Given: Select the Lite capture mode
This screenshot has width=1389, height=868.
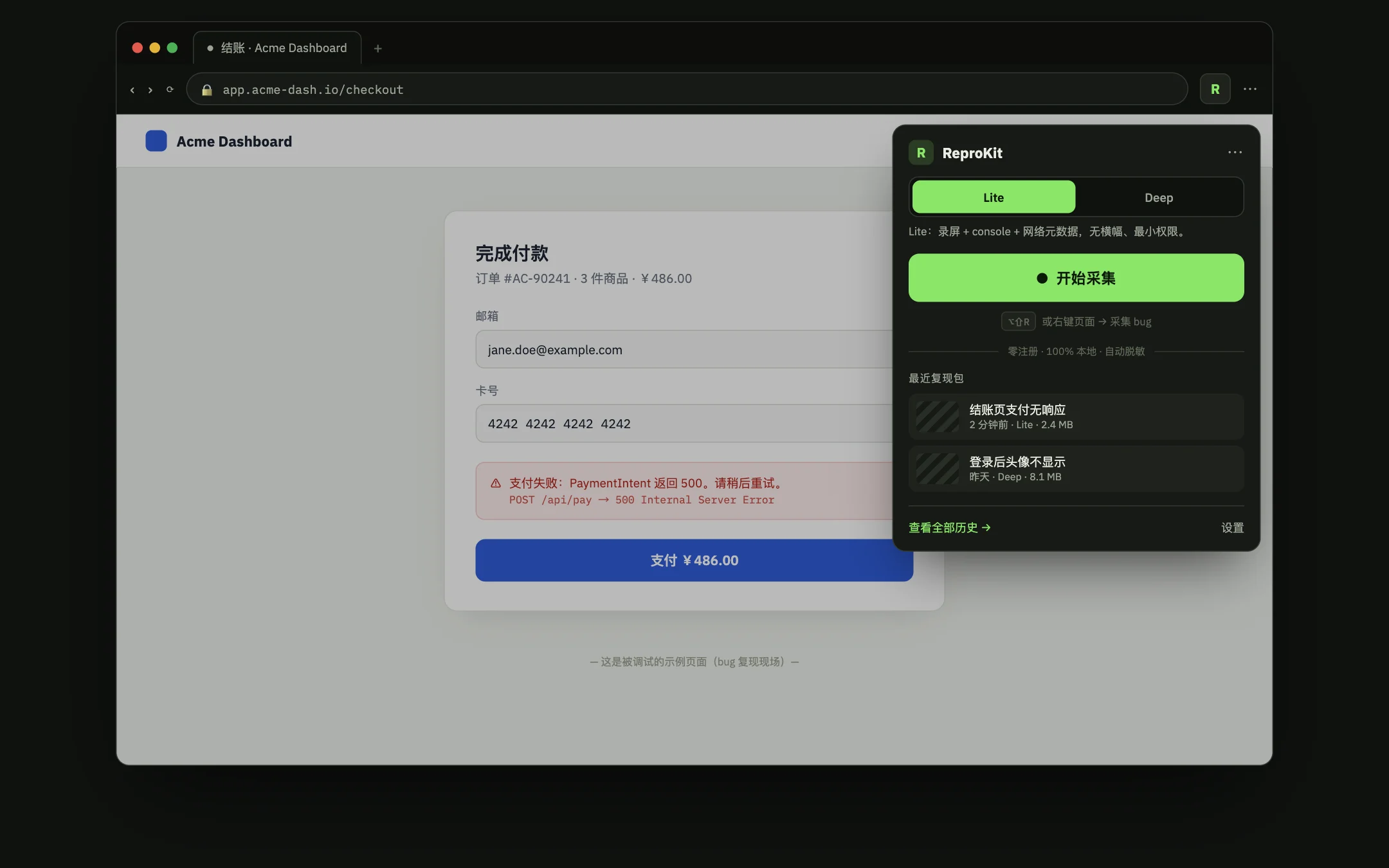Looking at the screenshot, I should pyautogui.click(x=994, y=197).
